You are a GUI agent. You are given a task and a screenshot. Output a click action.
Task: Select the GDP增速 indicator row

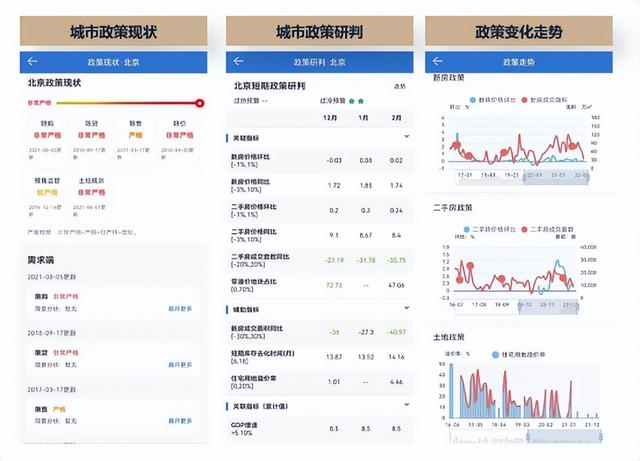point(320,429)
